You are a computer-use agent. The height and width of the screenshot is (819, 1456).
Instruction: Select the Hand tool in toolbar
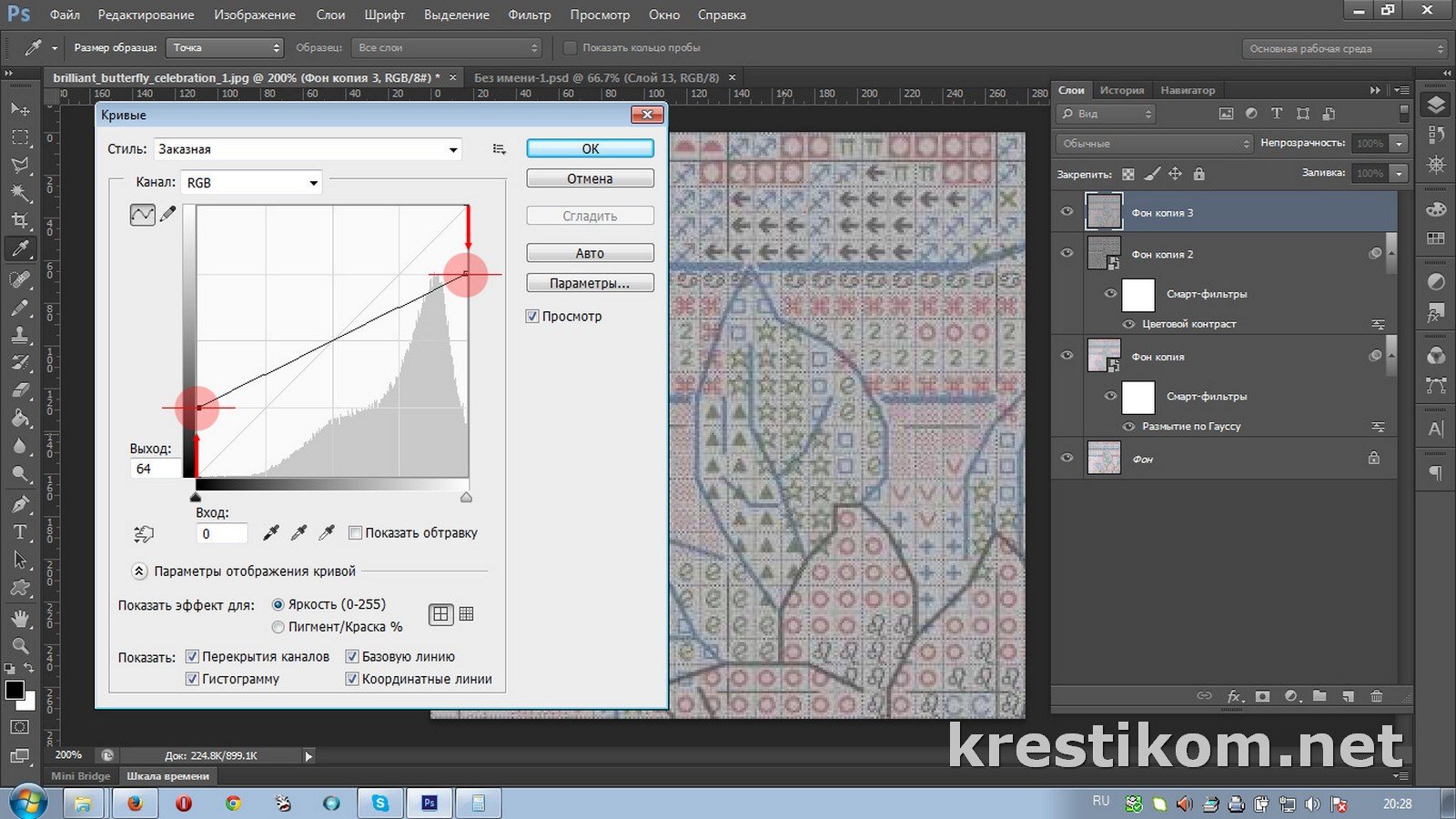(x=19, y=618)
